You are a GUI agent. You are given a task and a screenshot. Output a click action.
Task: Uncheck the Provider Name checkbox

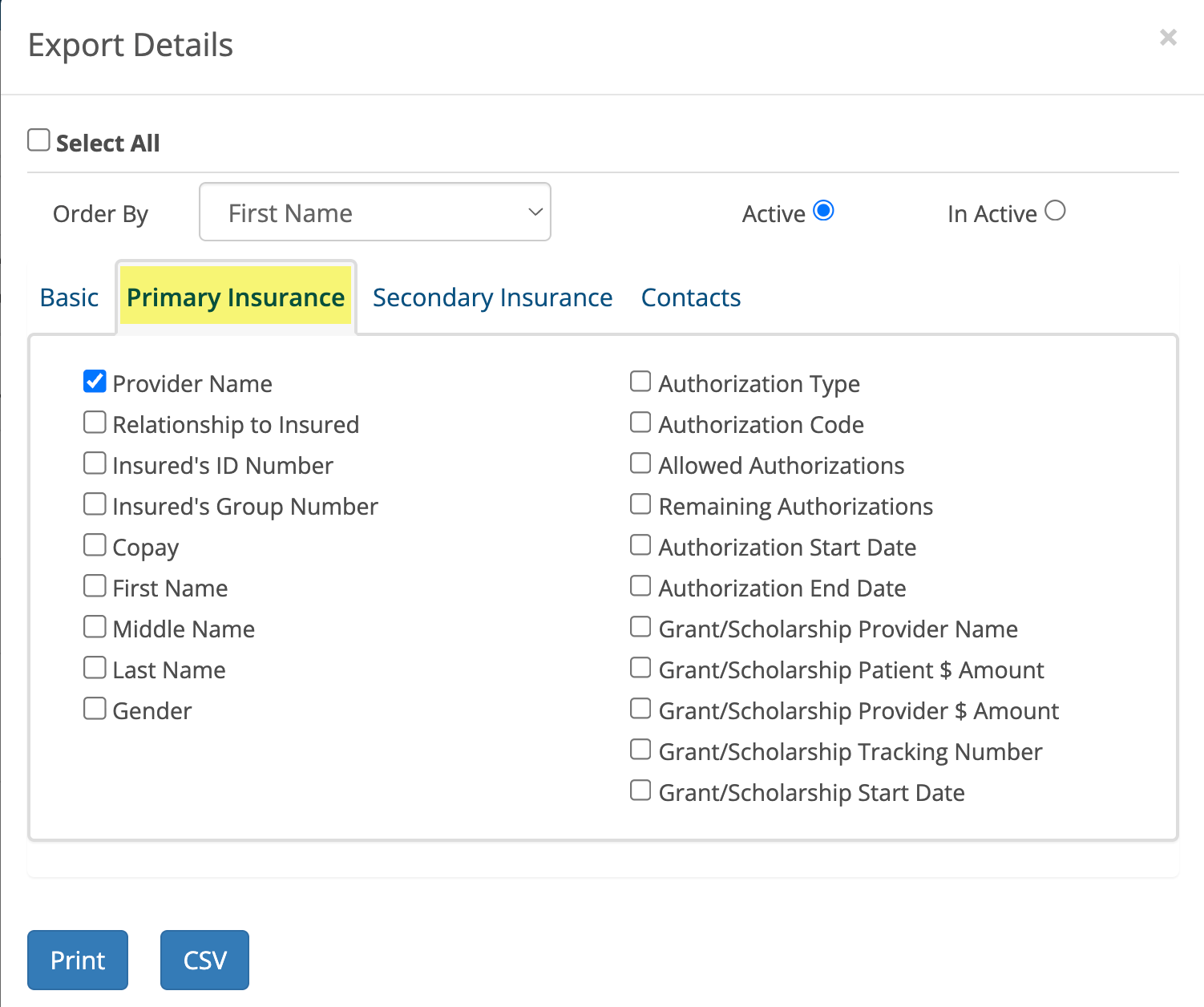pos(95,382)
